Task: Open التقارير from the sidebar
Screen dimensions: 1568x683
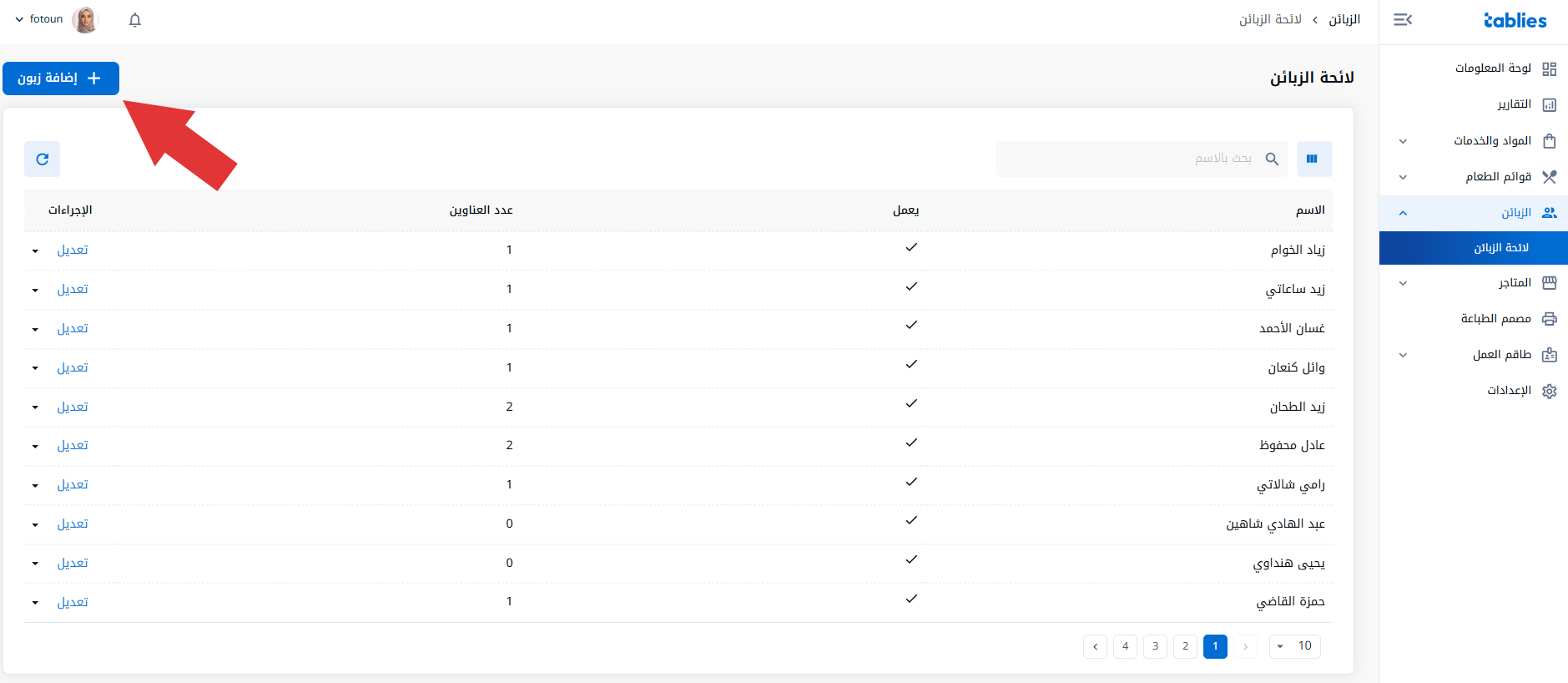Action: [x=1514, y=104]
